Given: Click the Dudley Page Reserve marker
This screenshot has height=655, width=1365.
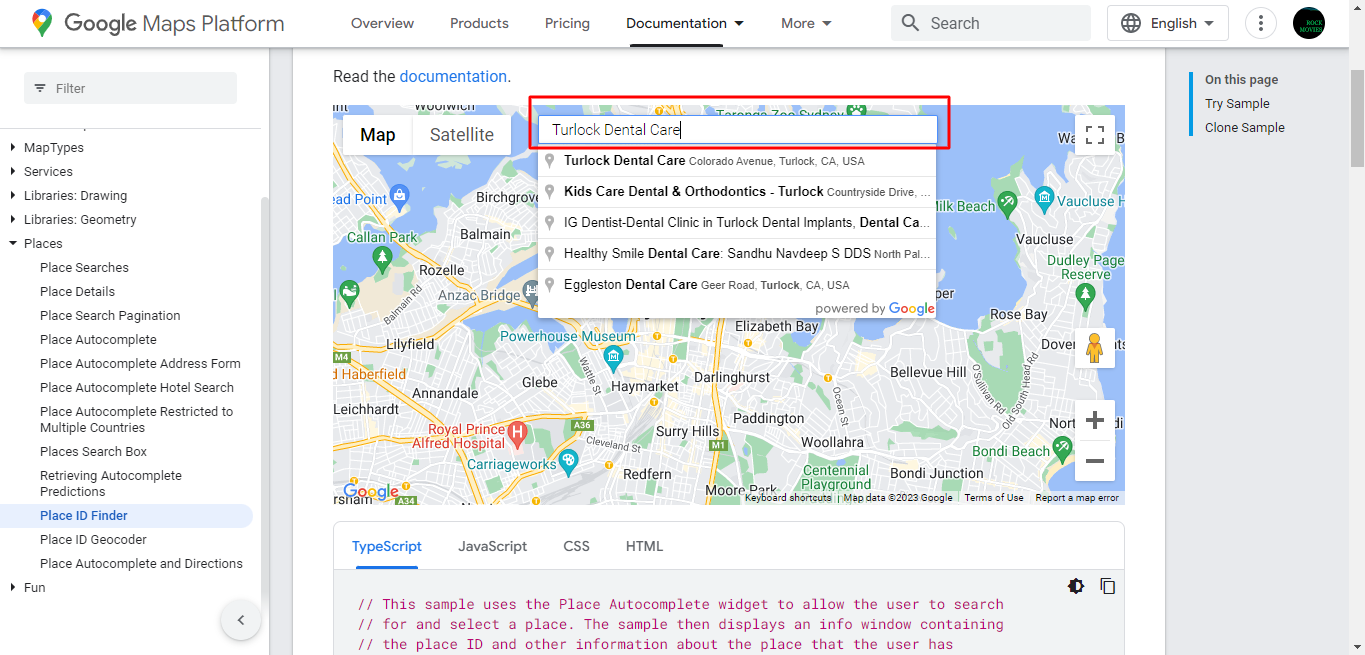Looking at the screenshot, I should 1086,295.
